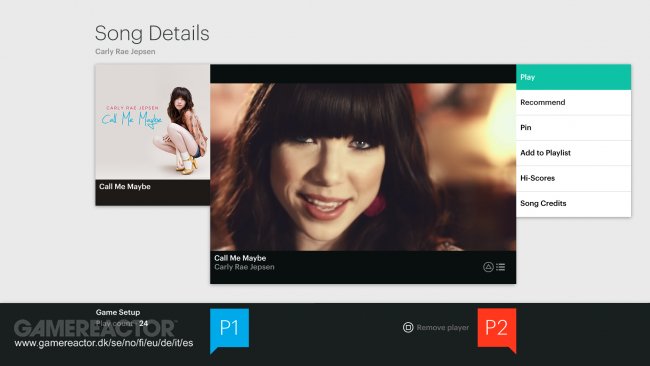Select the blue P1 player badge
The height and width of the screenshot is (366, 650).
(x=229, y=330)
